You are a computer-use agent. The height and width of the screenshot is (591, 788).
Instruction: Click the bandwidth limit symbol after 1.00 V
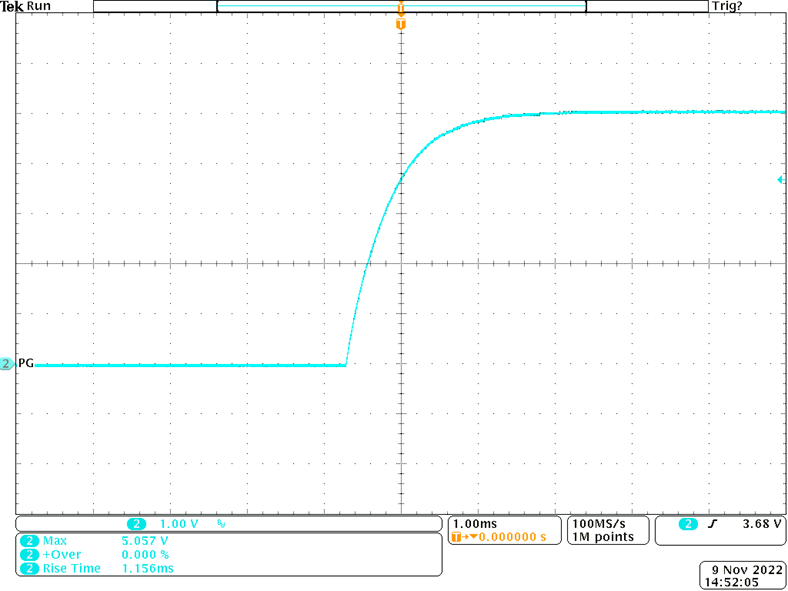click(x=222, y=524)
